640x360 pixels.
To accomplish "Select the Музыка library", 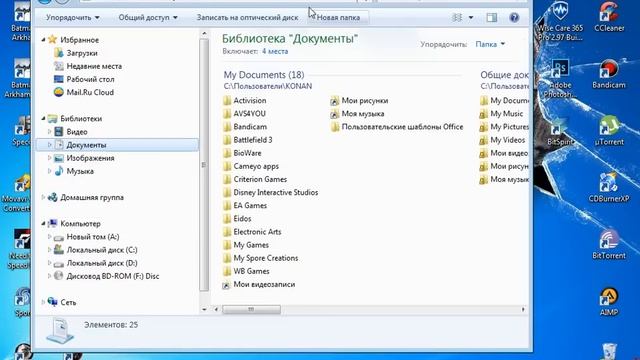I will pyautogui.click(x=74, y=171).
